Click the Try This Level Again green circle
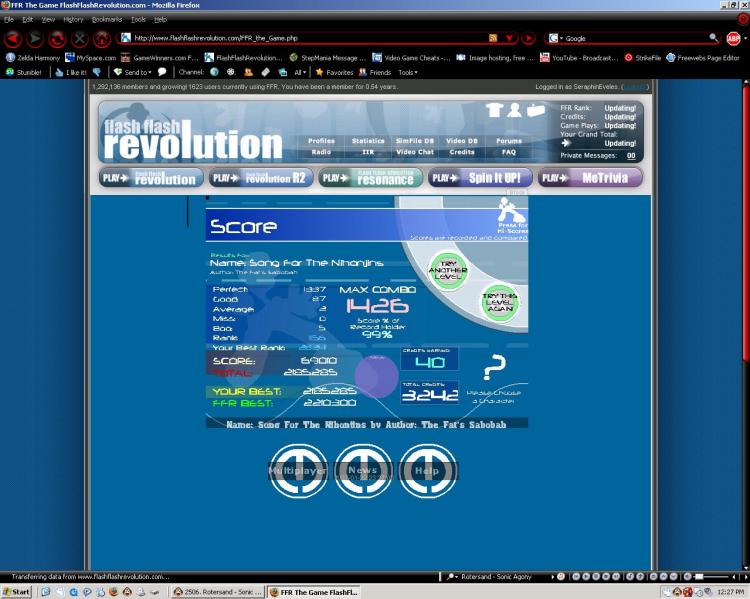 [x=499, y=302]
